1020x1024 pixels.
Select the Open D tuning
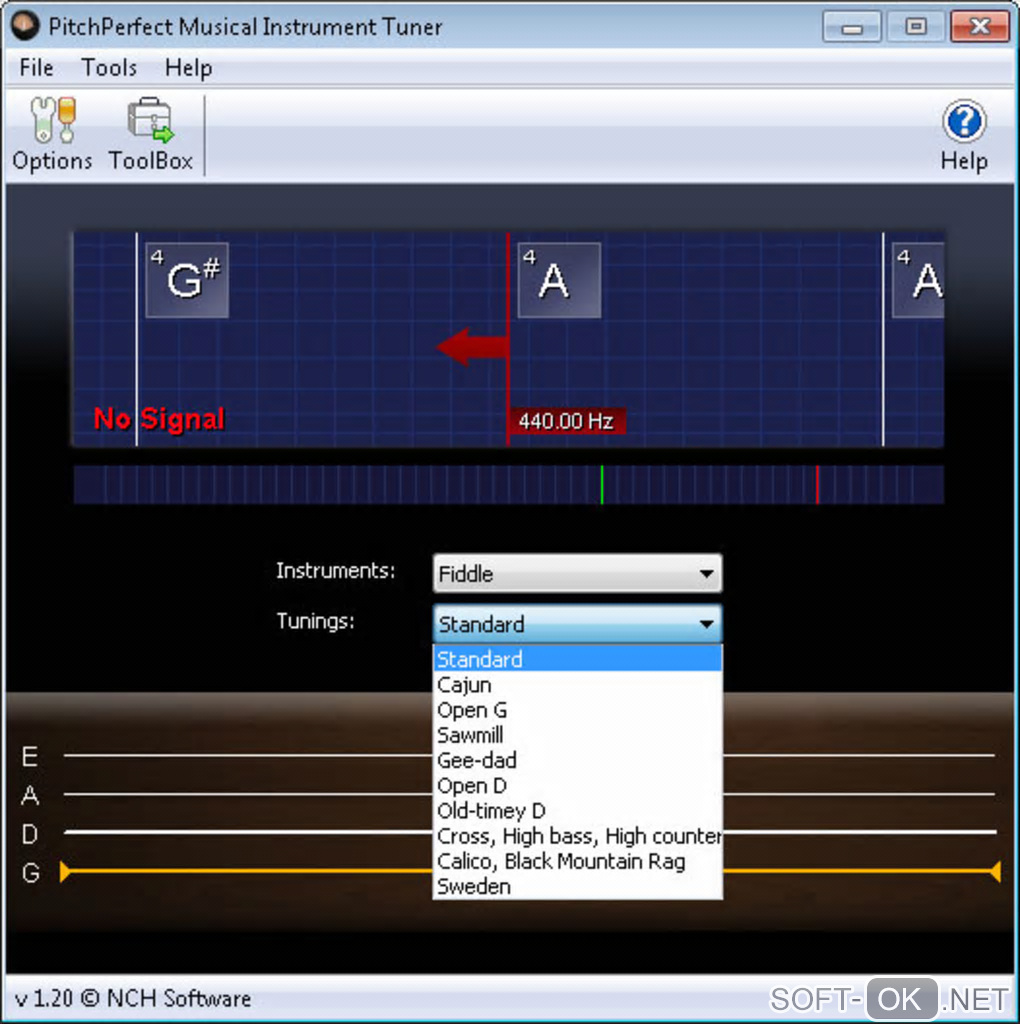578,786
